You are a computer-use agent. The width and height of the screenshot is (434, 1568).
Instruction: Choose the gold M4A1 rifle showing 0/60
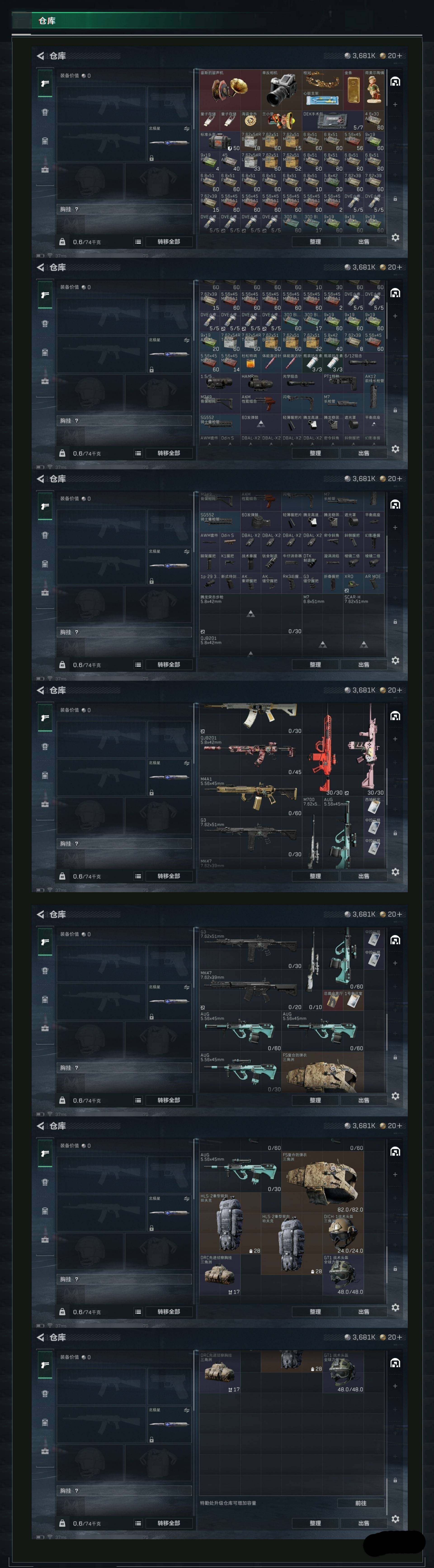pos(251,796)
